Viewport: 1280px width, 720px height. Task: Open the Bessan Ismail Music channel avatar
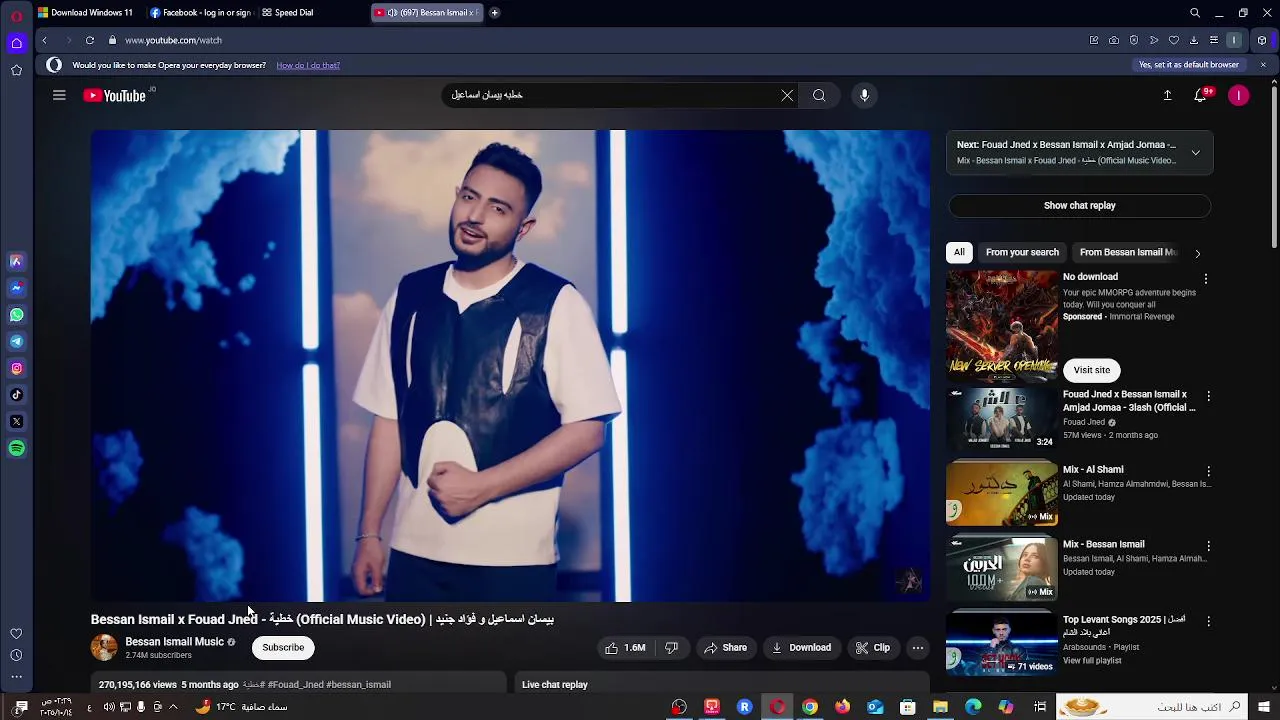point(104,648)
